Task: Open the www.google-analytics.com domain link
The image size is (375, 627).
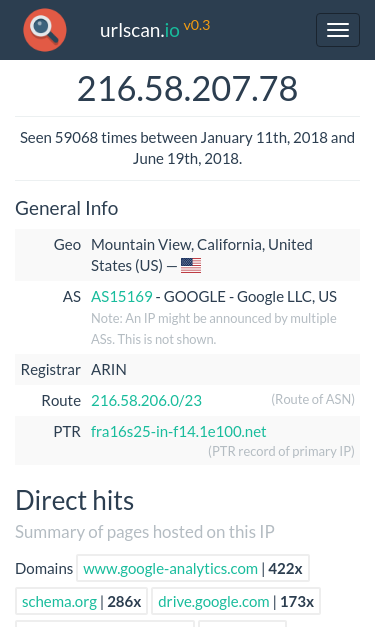Action: (x=170, y=569)
